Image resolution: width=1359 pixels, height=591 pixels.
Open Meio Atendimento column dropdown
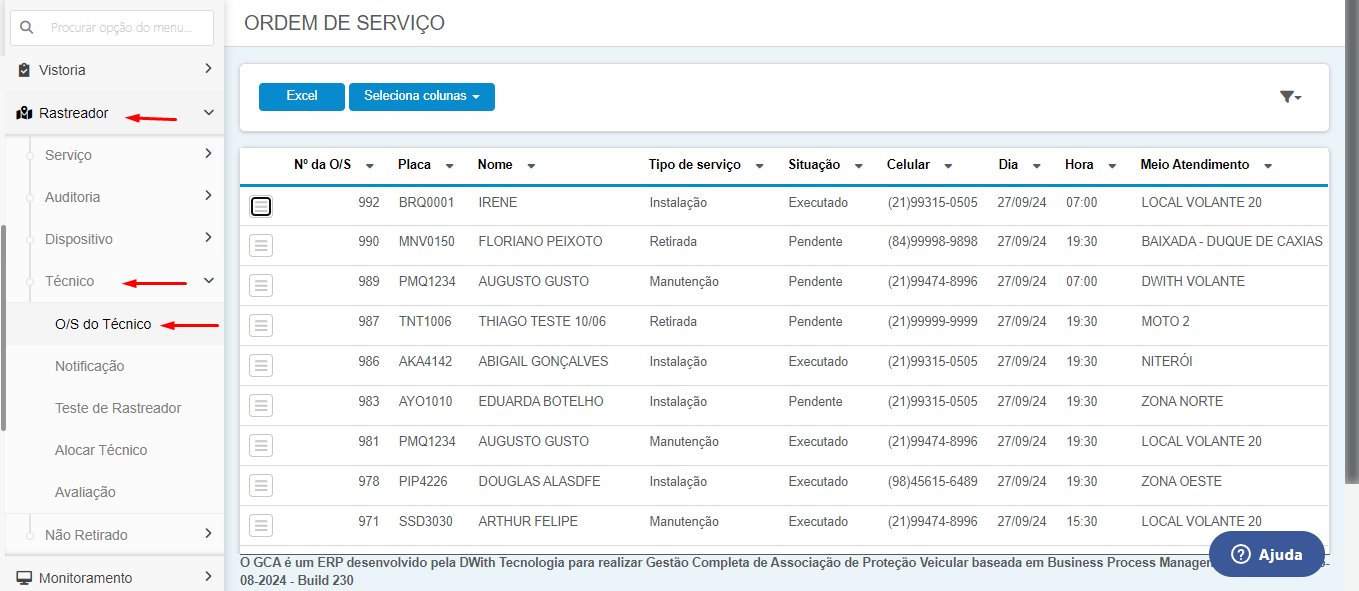(x=1268, y=166)
